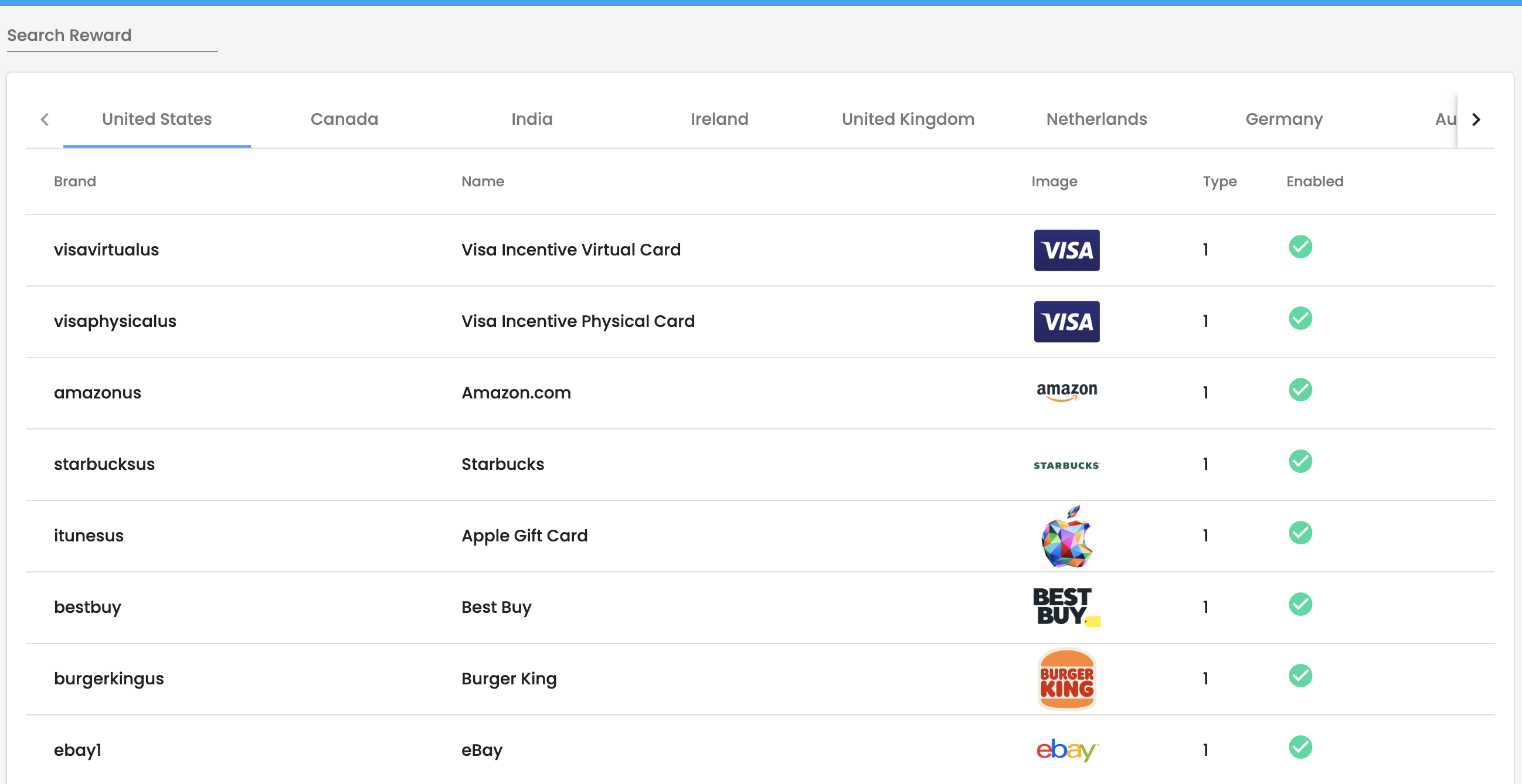Toggle enabled checkmark for Starbucks
This screenshot has height=784, width=1522.
point(1300,461)
